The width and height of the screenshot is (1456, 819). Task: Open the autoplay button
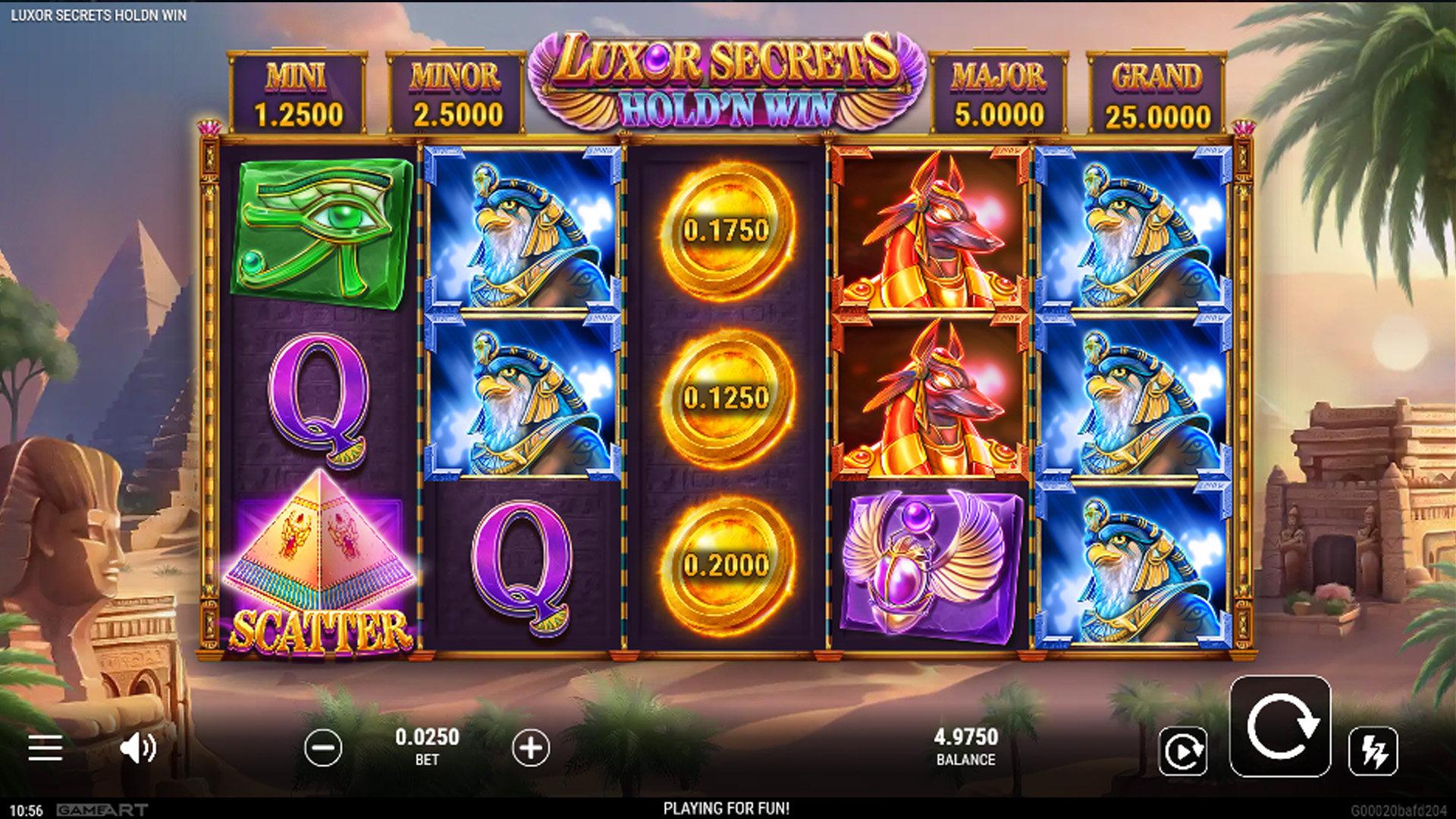[x=1183, y=751]
